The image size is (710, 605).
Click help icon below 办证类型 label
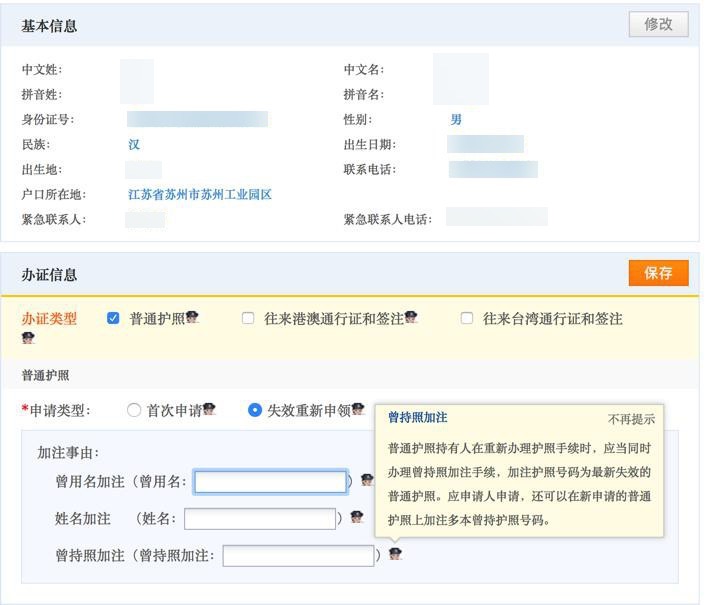tap(28, 338)
